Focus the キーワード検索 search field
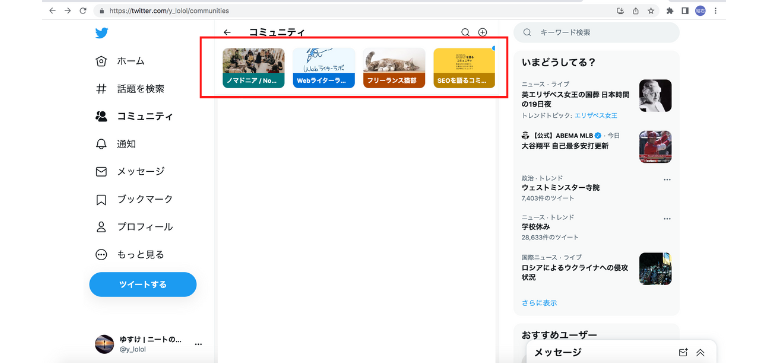The height and width of the screenshot is (363, 768). pyautogui.click(x=597, y=32)
